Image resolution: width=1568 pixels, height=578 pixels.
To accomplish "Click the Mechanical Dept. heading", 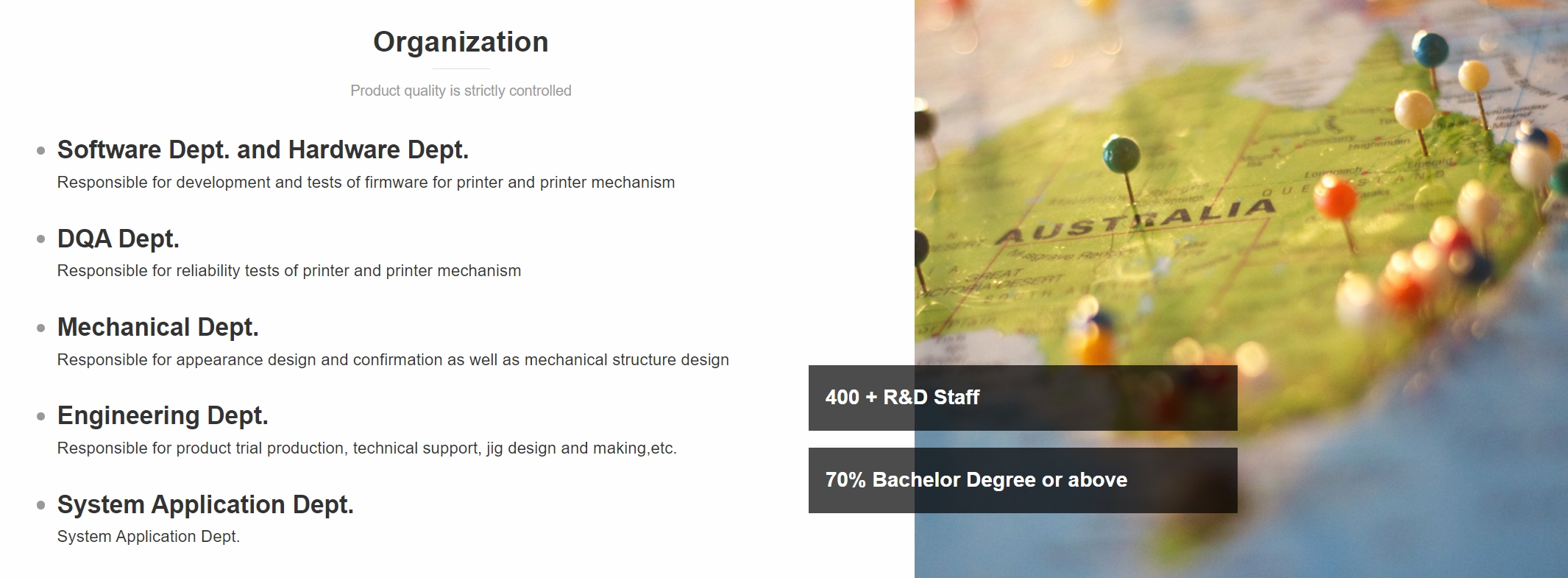I will click(x=158, y=327).
